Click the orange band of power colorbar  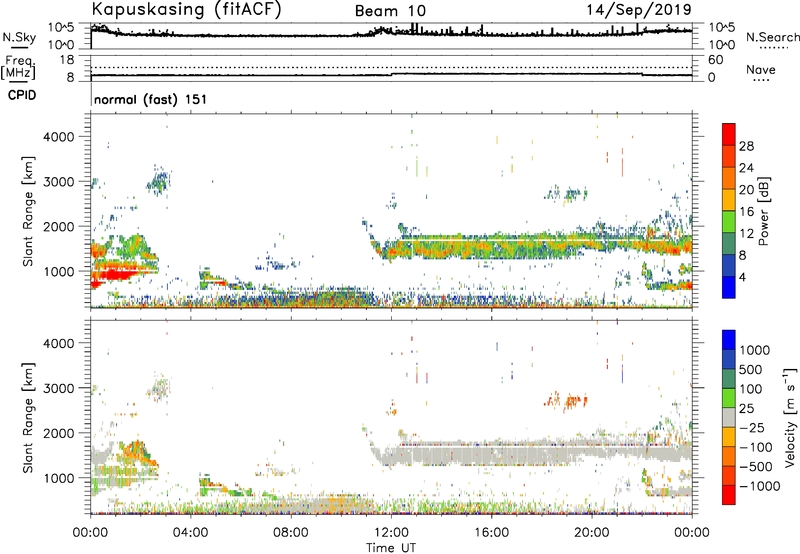tap(729, 178)
